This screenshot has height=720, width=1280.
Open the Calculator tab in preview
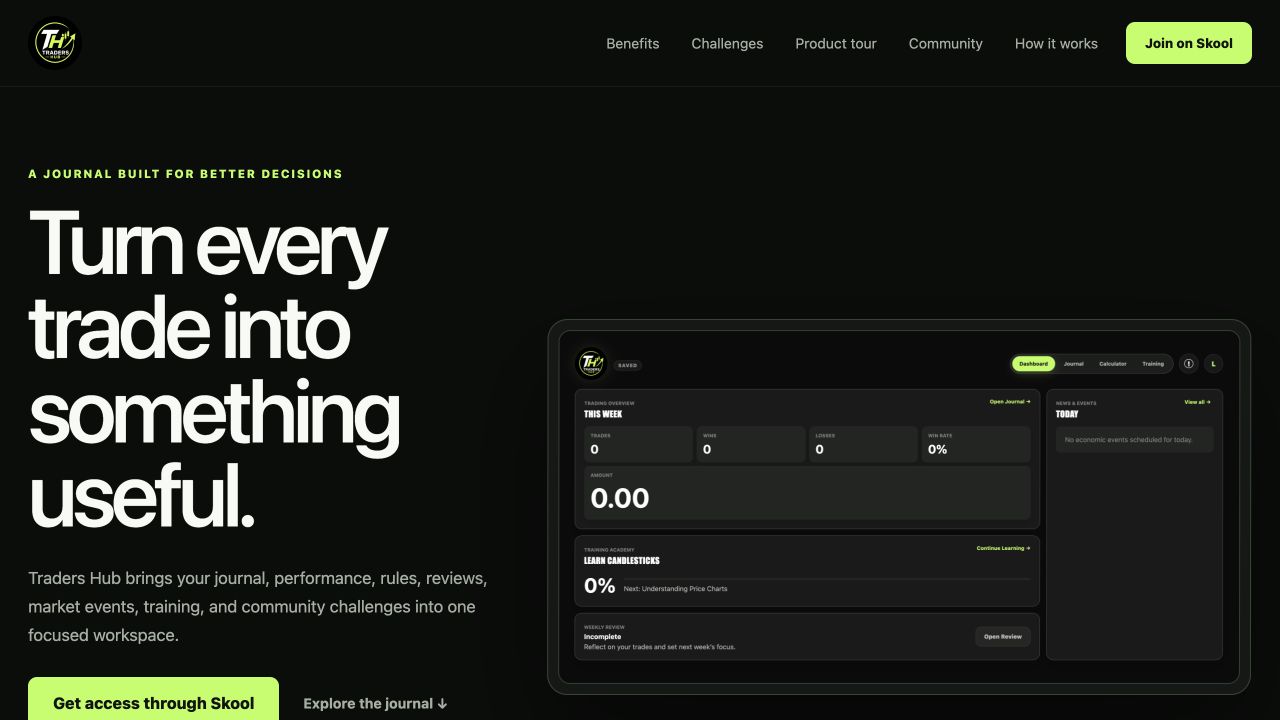click(x=1113, y=364)
